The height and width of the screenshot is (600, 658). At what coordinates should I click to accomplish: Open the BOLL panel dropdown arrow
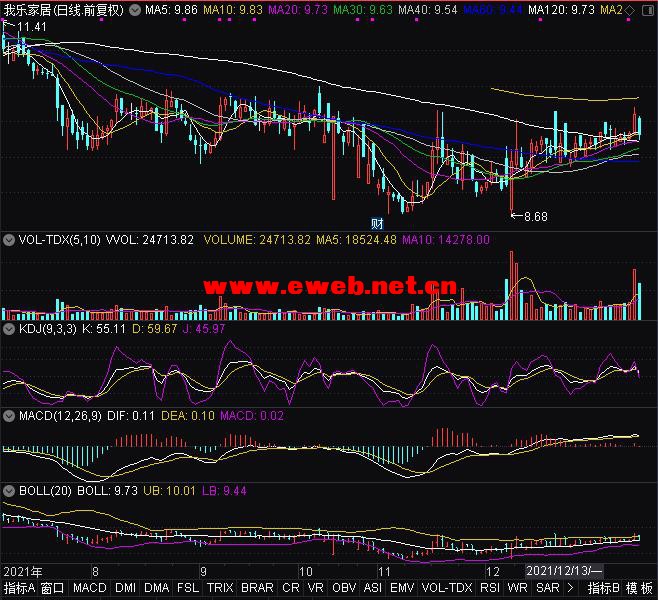click(9, 491)
